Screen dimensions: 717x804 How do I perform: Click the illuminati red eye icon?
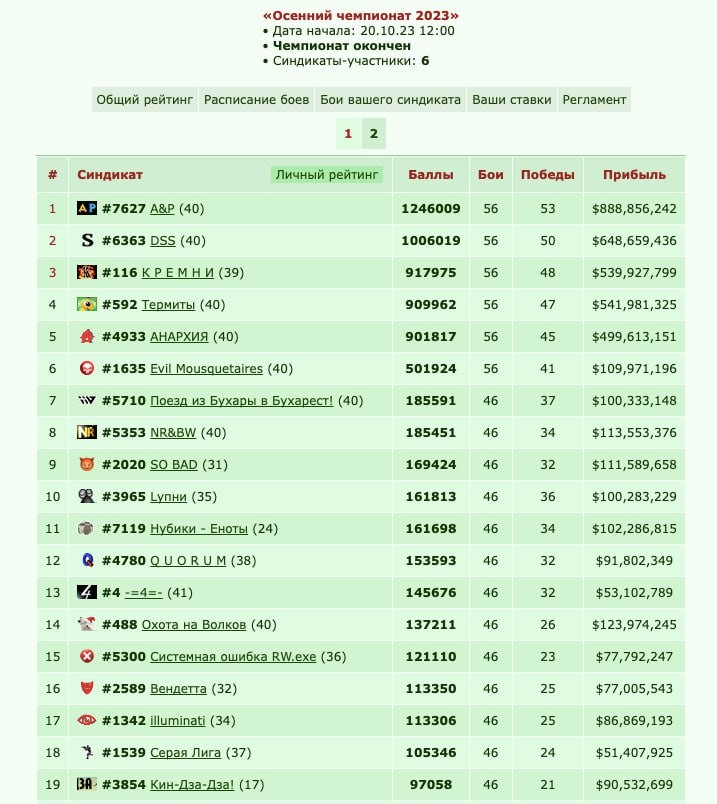[x=87, y=720]
